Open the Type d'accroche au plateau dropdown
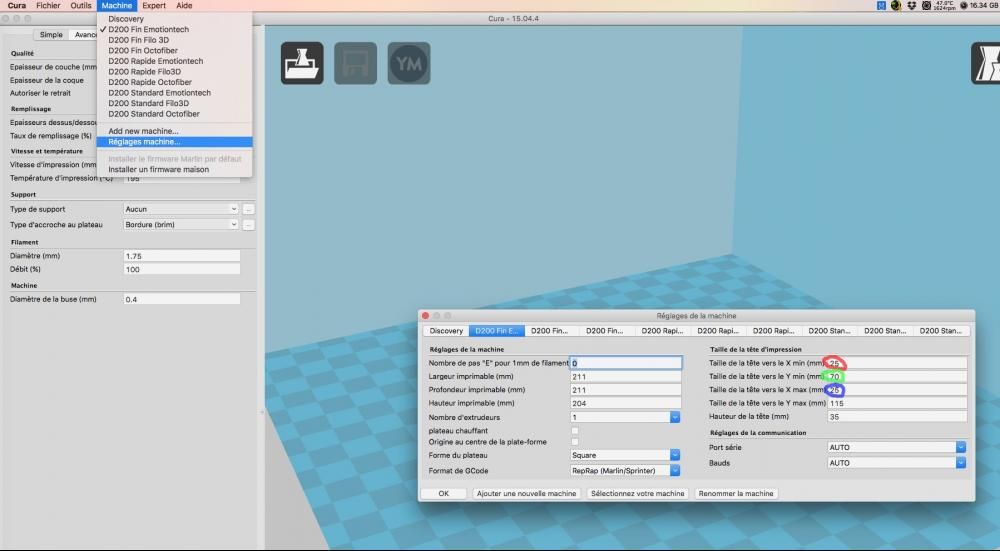This screenshot has height=551, width=1000. point(181,224)
